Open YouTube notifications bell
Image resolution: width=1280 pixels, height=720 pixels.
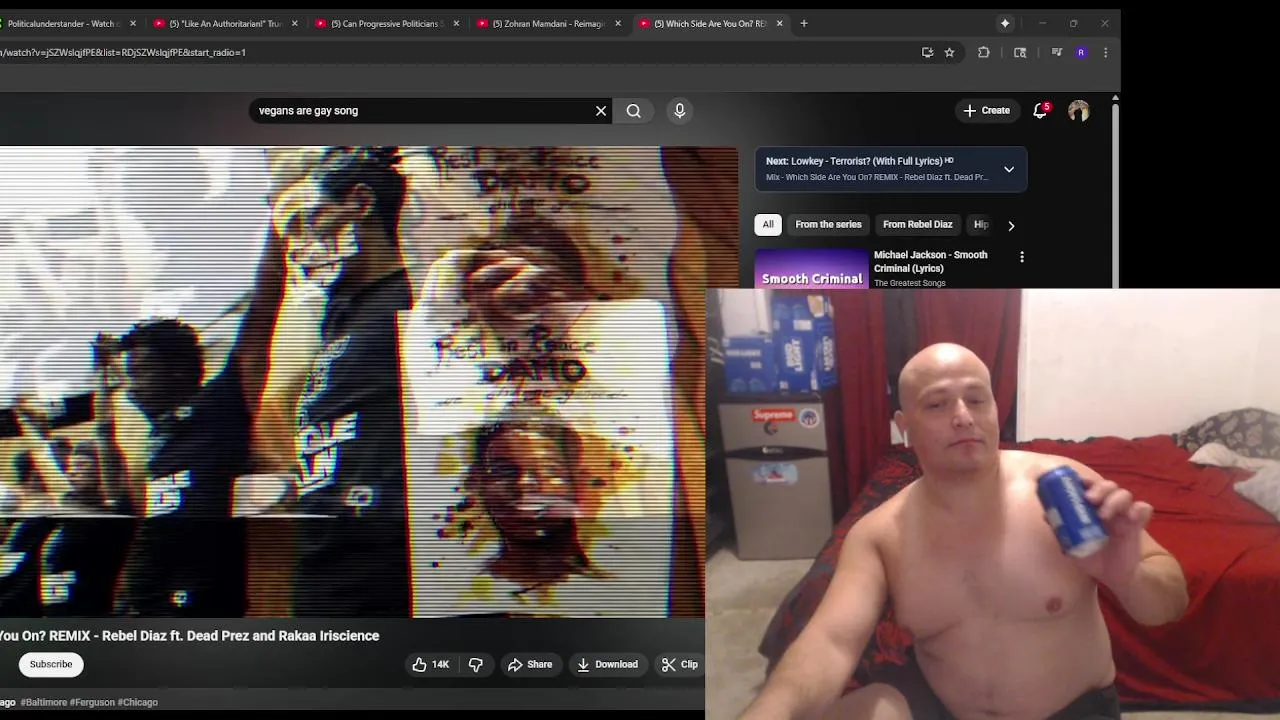tap(1040, 111)
